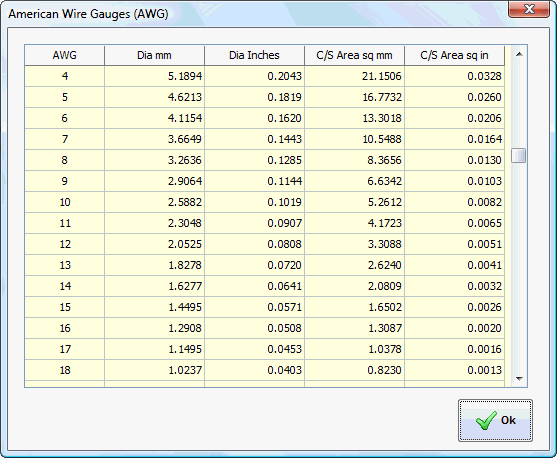
Task: Select inches value 0.0907
Action: [254, 223]
